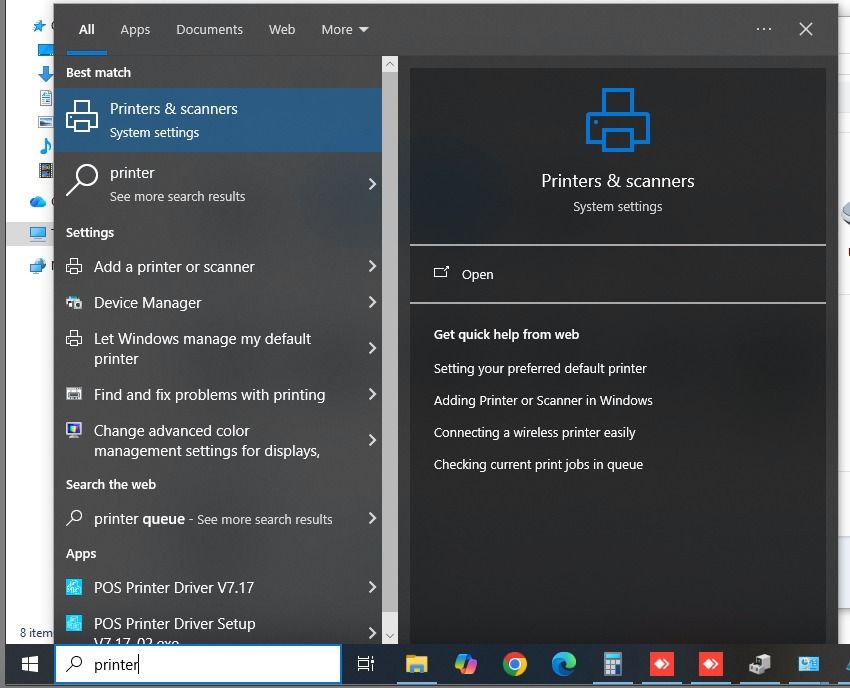Select the Music icon in File Explorer sidebar

tap(46, 145)
